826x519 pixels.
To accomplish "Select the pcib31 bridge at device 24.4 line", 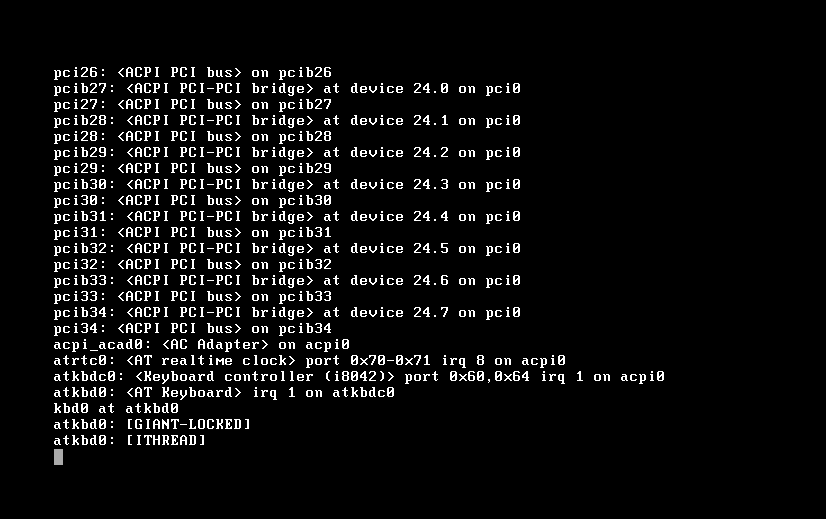I will (x=287, y=217).
